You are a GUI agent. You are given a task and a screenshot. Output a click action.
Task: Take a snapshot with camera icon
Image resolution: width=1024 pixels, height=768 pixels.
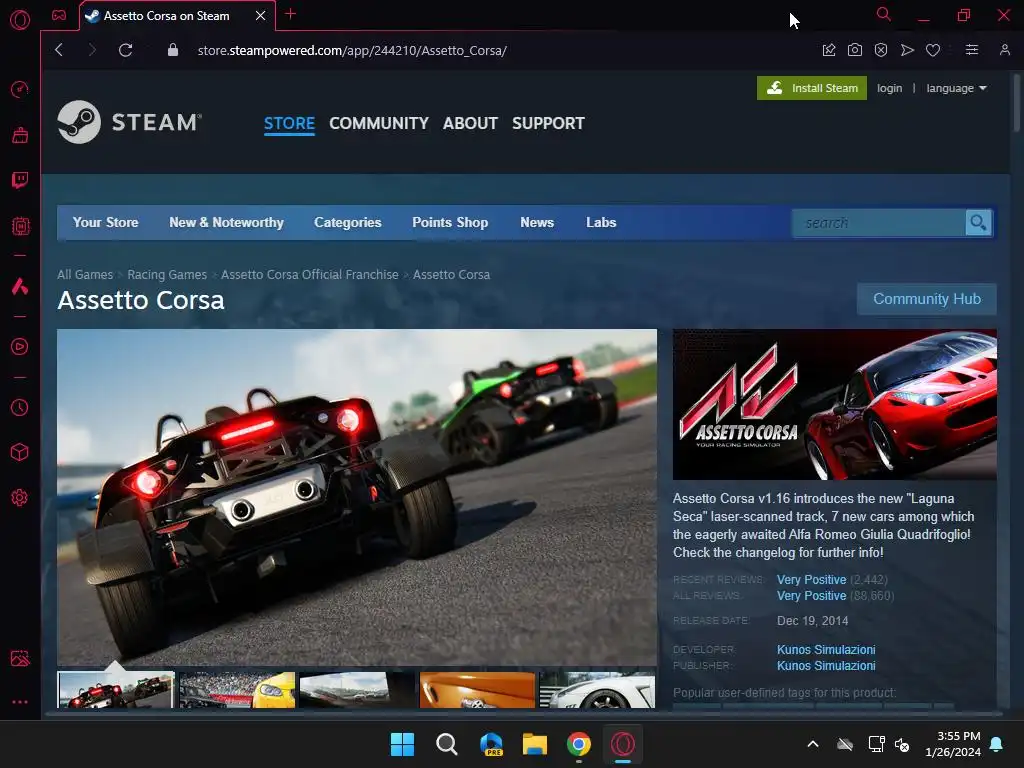[x=854, y=50]
